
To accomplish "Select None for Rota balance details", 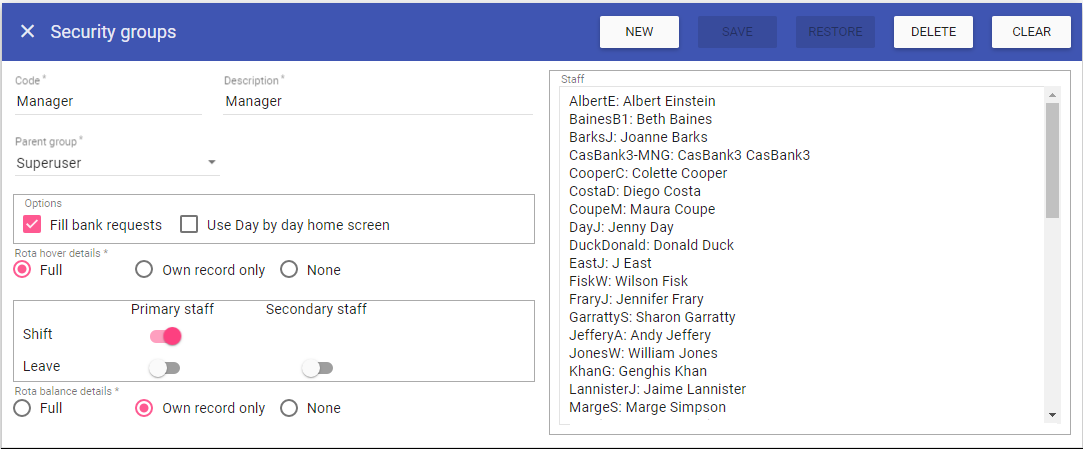I will point(289,408).
